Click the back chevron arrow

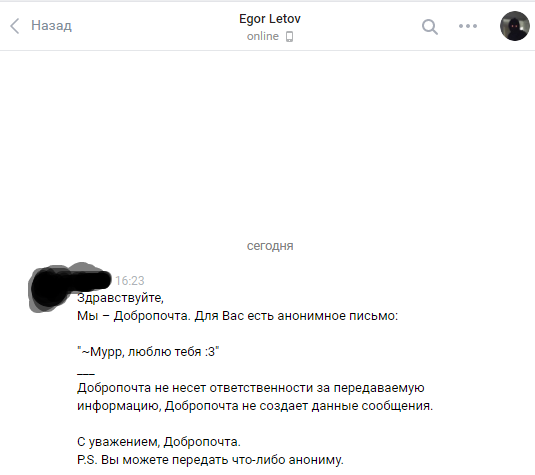(14, 26)
